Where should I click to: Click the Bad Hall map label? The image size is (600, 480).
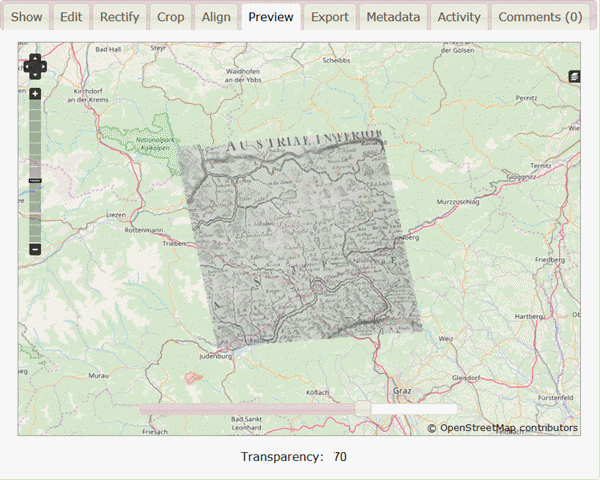(108, 49)
